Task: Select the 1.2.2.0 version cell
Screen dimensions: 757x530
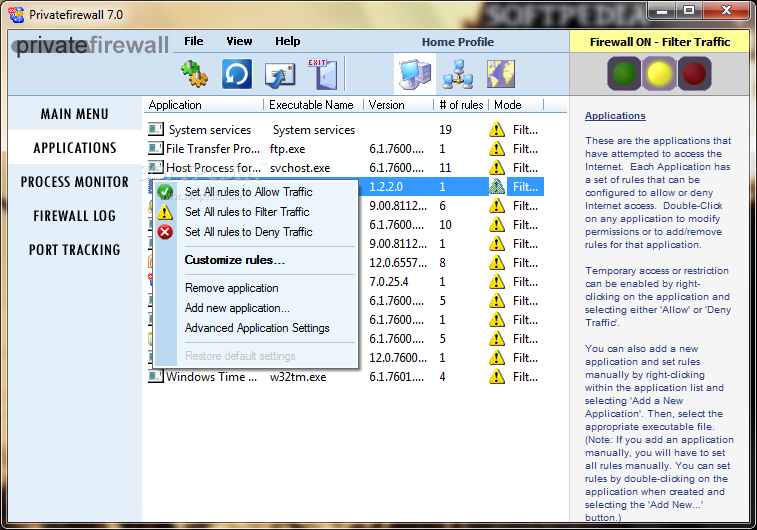Action: pyautogui.click(x=386, y=187)
